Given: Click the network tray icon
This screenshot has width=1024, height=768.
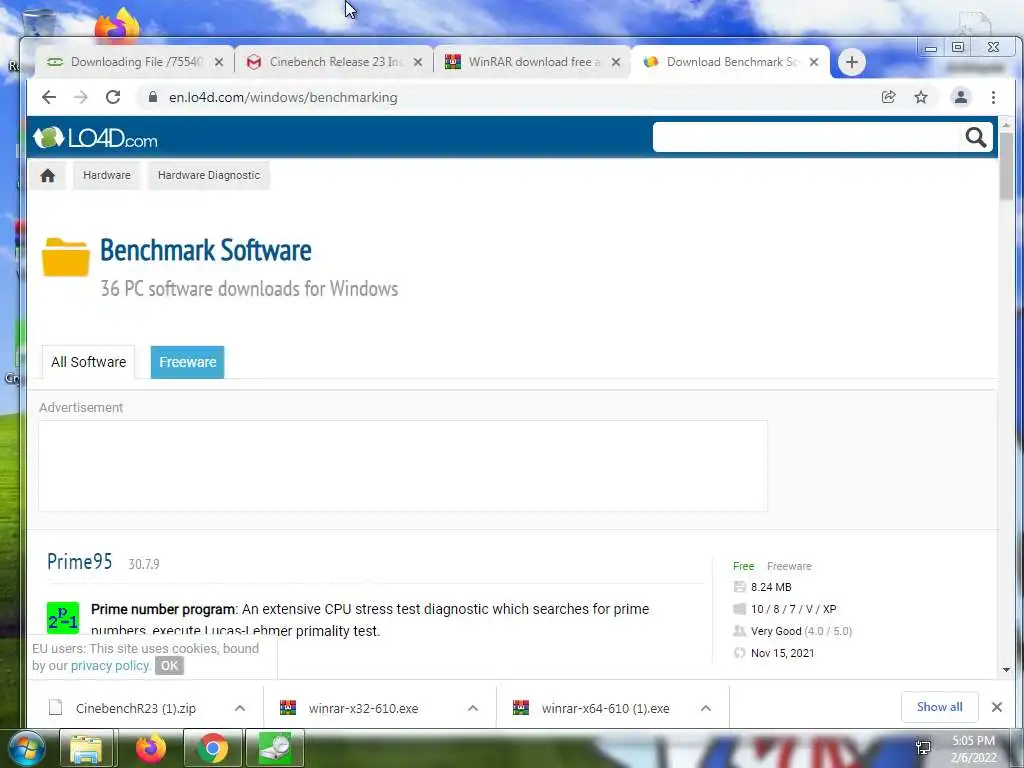Looking at the screenshot, I should pyautogui.click(x=923, y=748).
